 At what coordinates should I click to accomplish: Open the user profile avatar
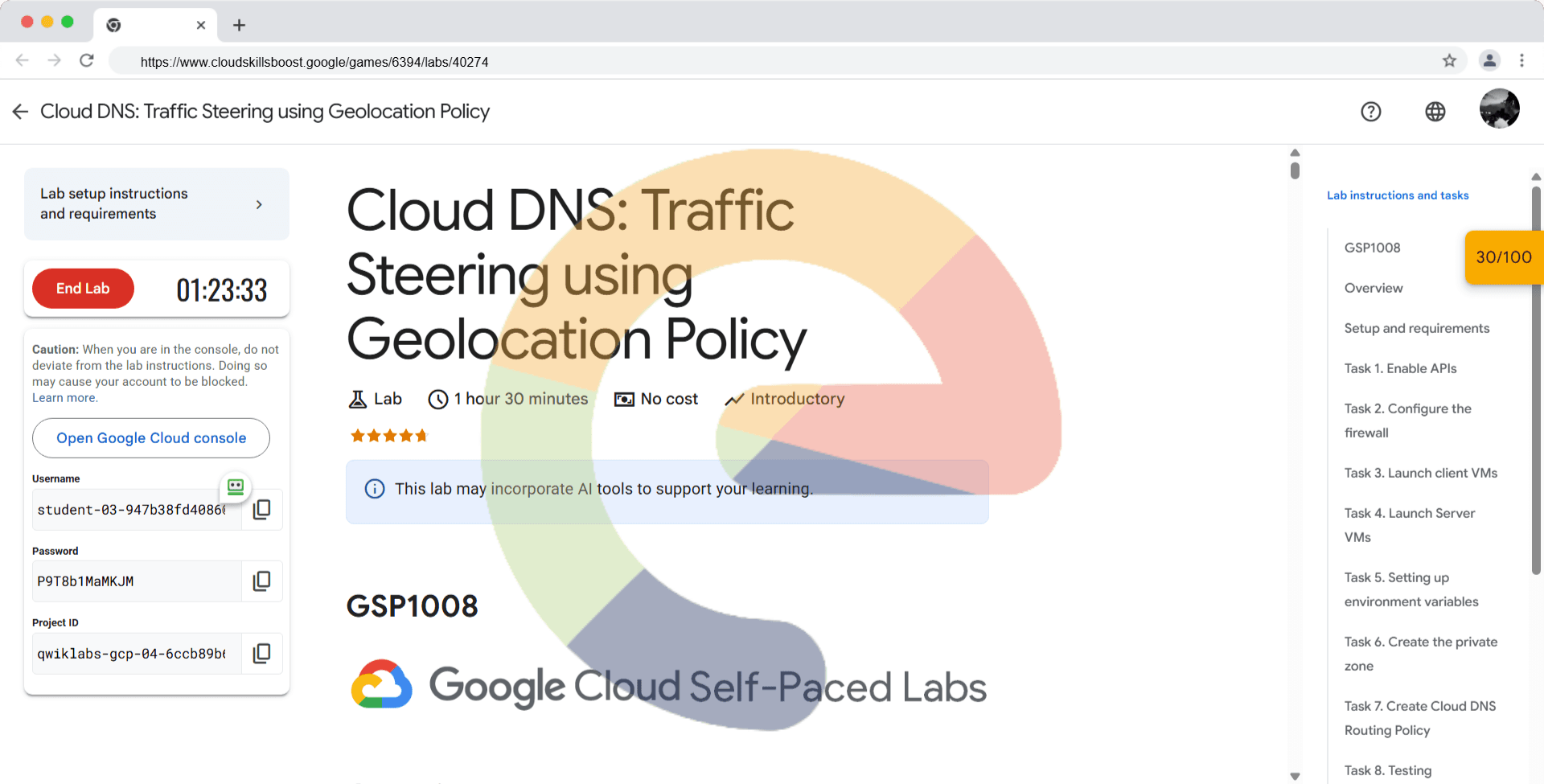(1500, 109)
